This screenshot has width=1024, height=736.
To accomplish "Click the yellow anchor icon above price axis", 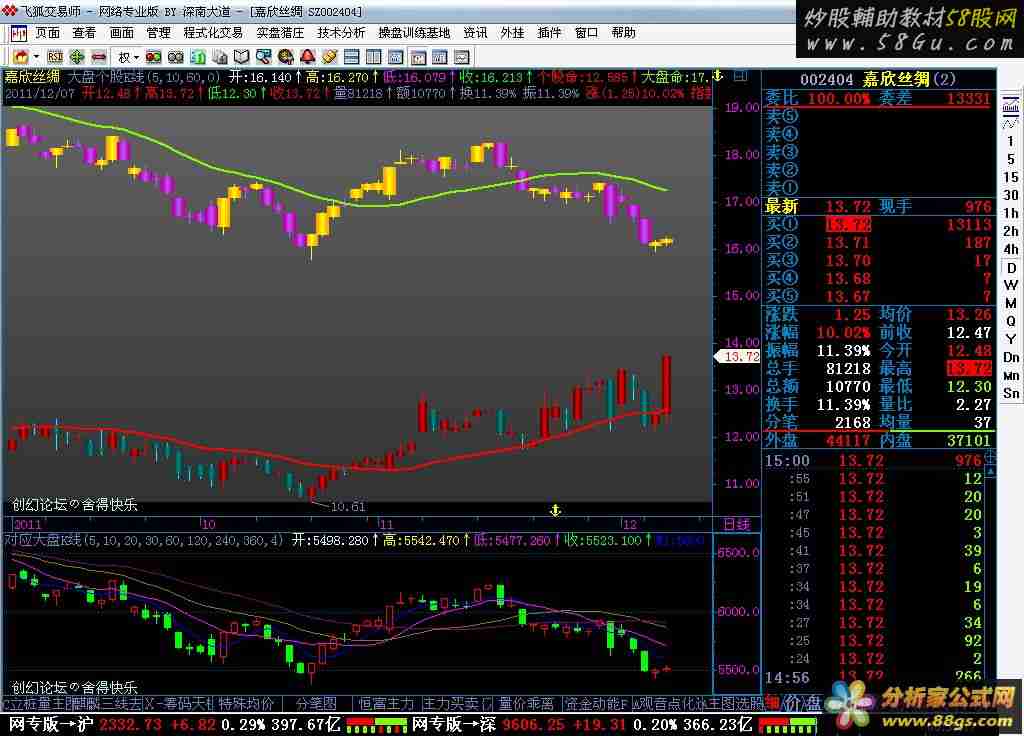I will (x=718, y=76).
